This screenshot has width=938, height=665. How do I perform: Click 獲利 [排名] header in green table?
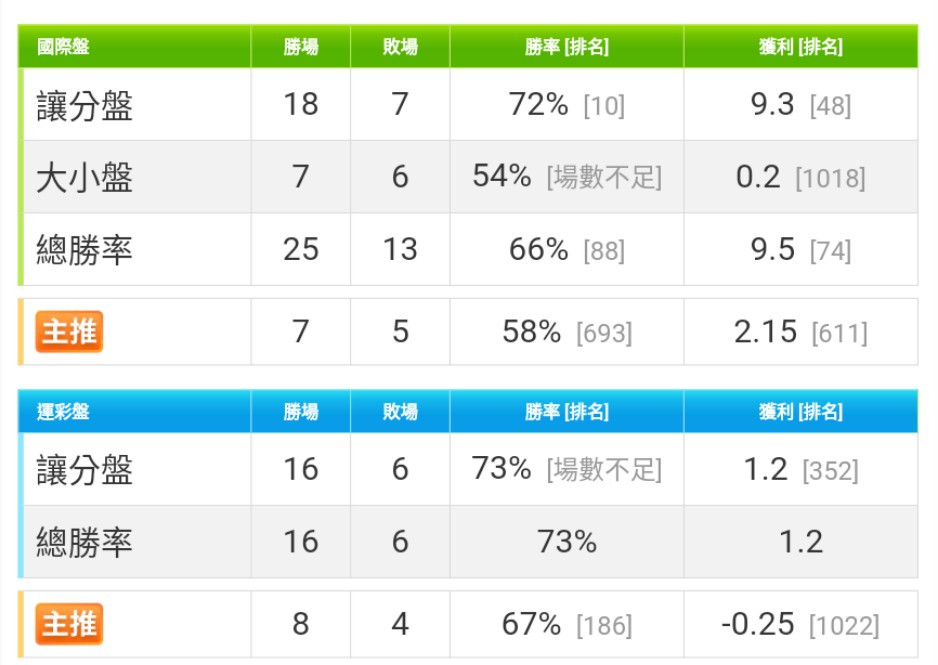(800, 46)
